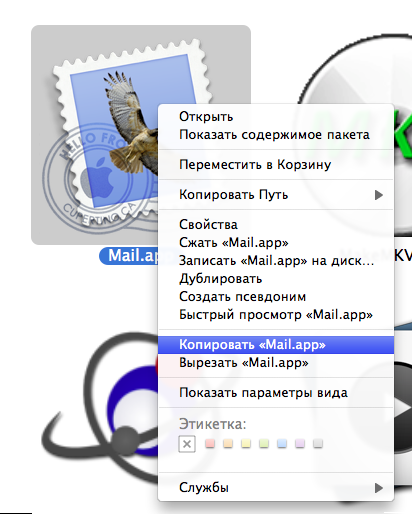Apply the gray label color

[318, 443]
